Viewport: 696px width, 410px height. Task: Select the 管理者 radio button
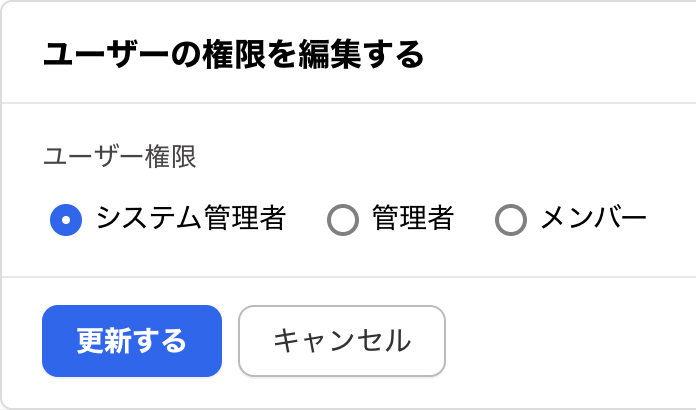[343, 219]
